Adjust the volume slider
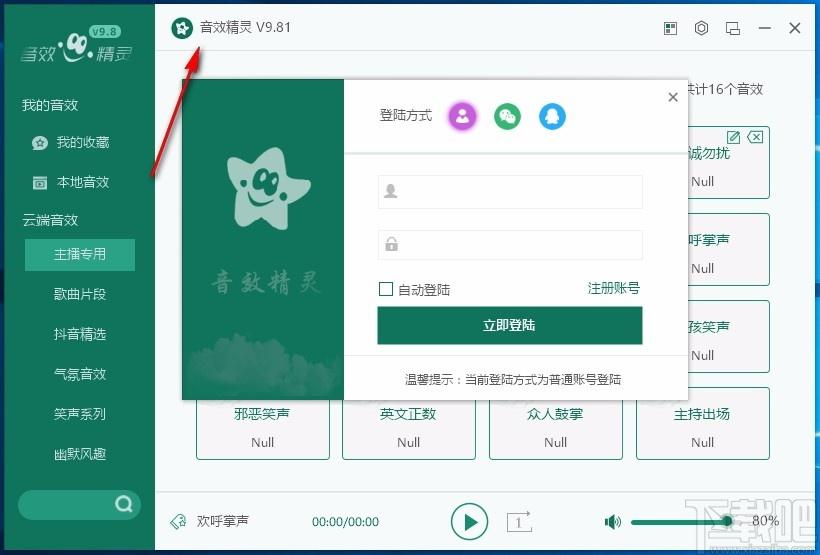The image size is (820, 555). pos(681,522)
